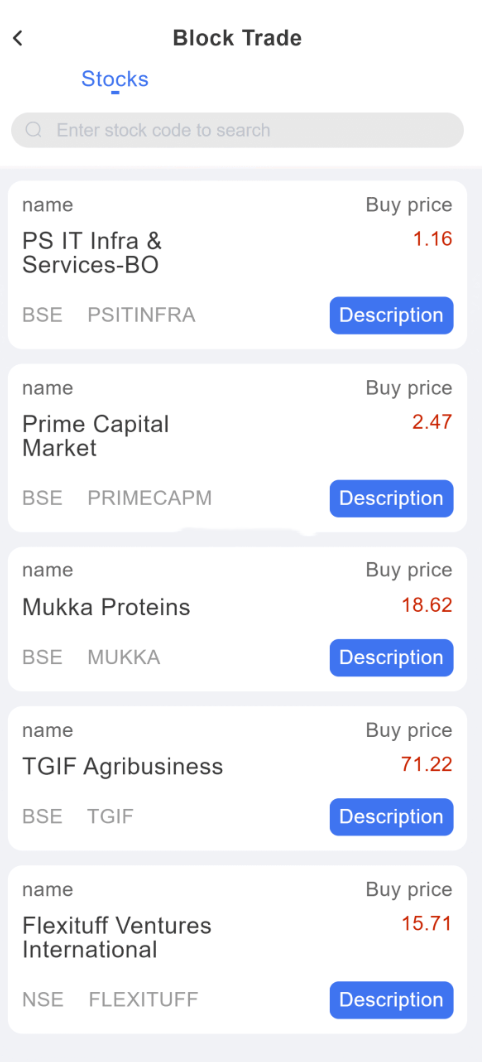The height and width of the screenshot is (1062, 486).
Task: Open Description for Prime Capital Market
Action: click(391, 498)
